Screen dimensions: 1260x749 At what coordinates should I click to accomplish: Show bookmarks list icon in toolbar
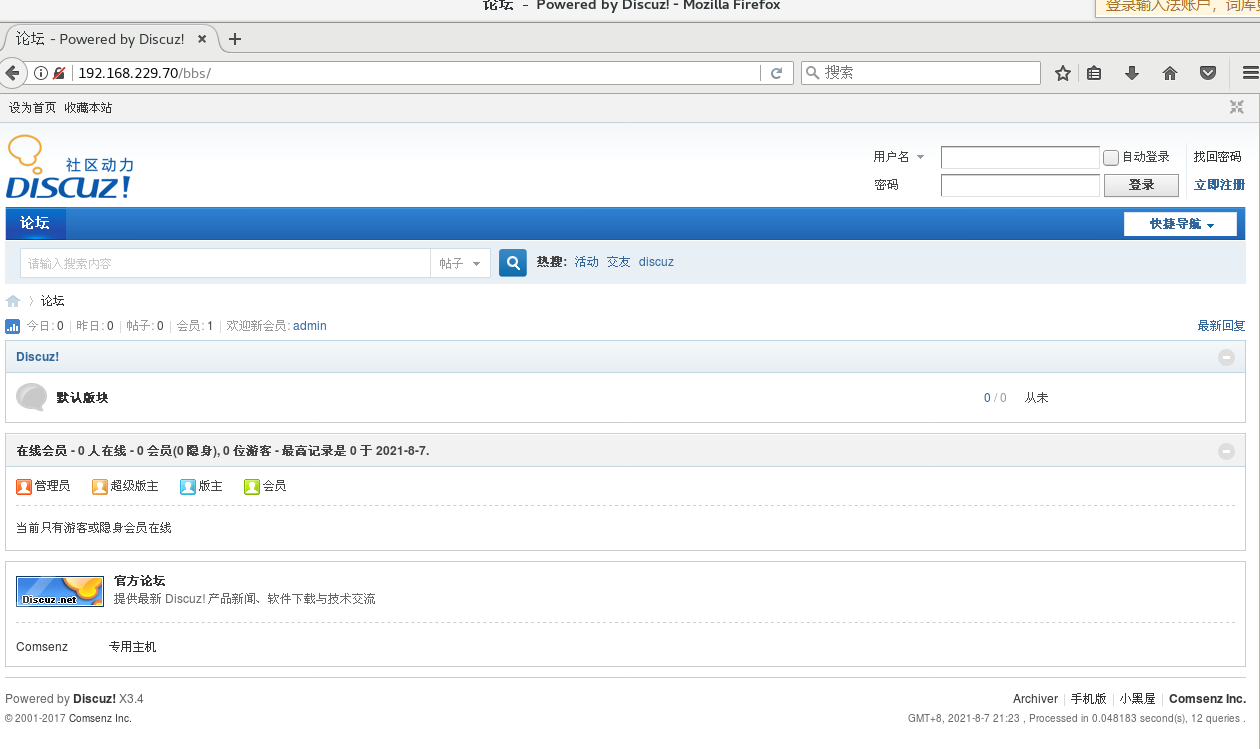(x=1094, y=73)
